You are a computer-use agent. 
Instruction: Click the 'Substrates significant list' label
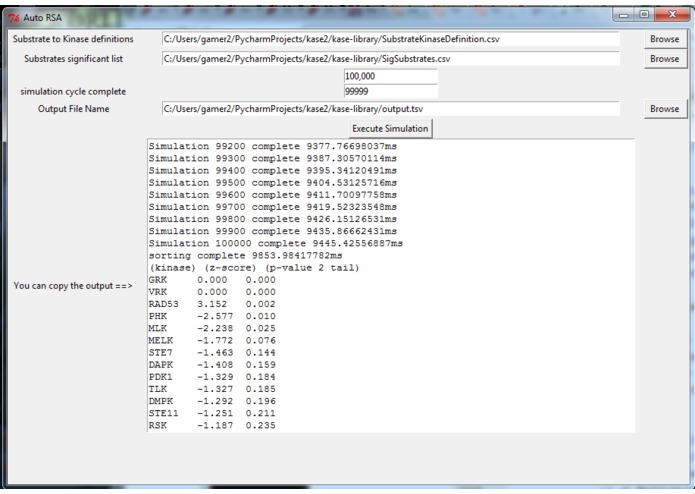pyautogui.click(x=74, y=59)
